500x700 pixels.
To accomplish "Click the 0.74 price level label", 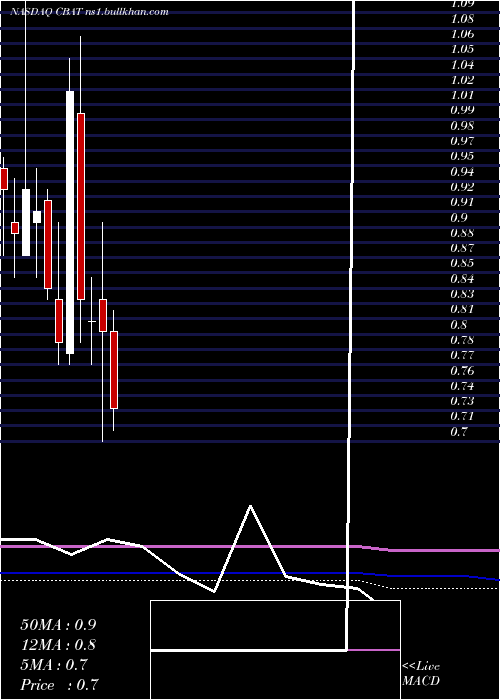I will point(462,386).
